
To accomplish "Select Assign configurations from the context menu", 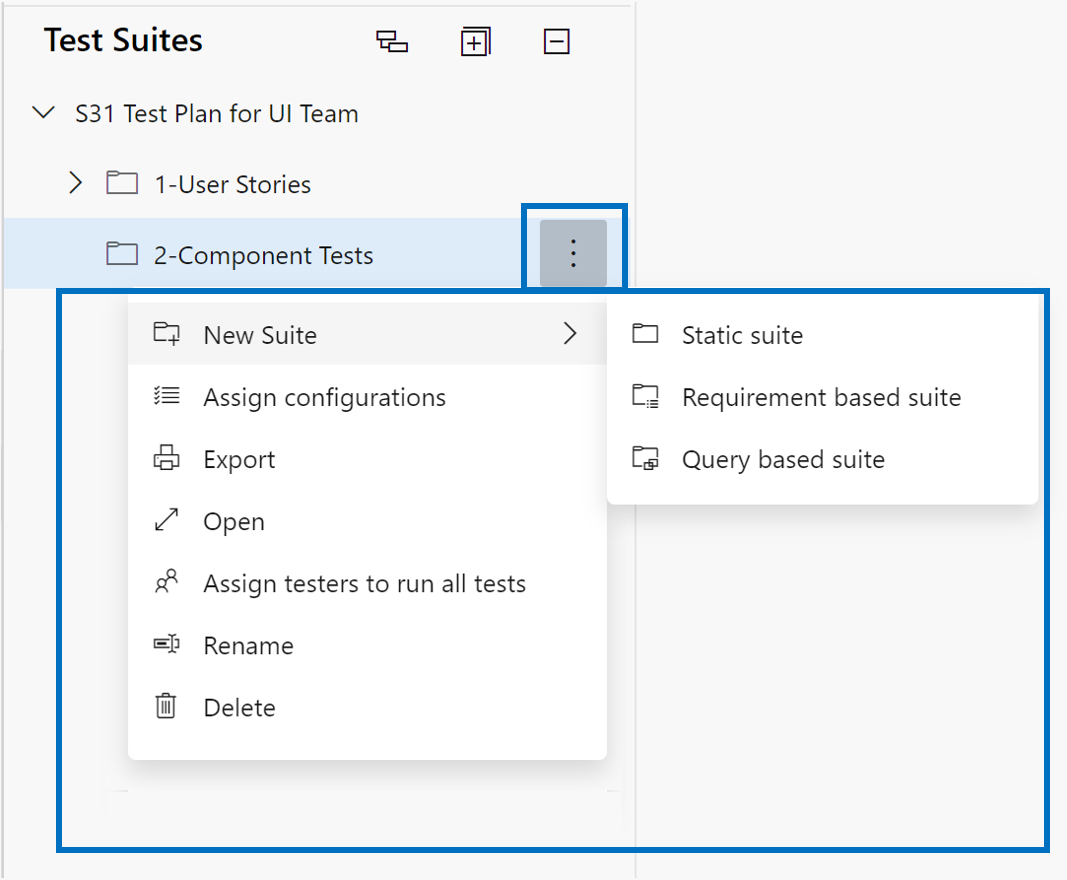I will (x=324, y=397).
